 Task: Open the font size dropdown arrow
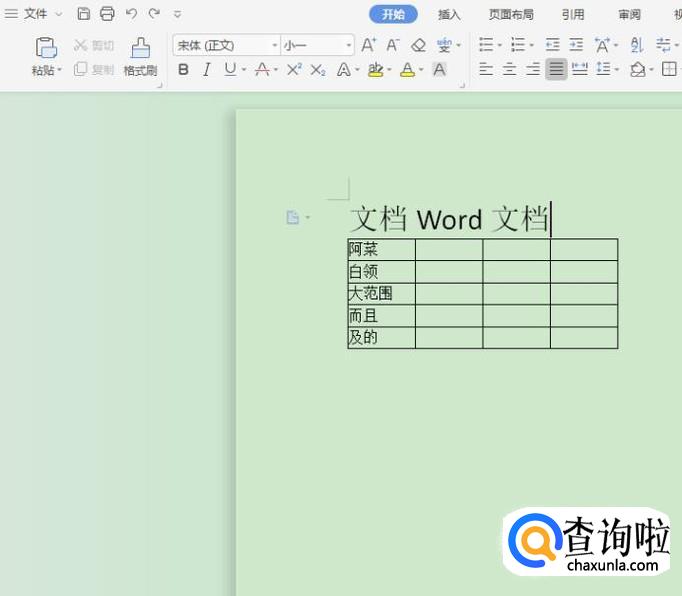pos(349,45)
